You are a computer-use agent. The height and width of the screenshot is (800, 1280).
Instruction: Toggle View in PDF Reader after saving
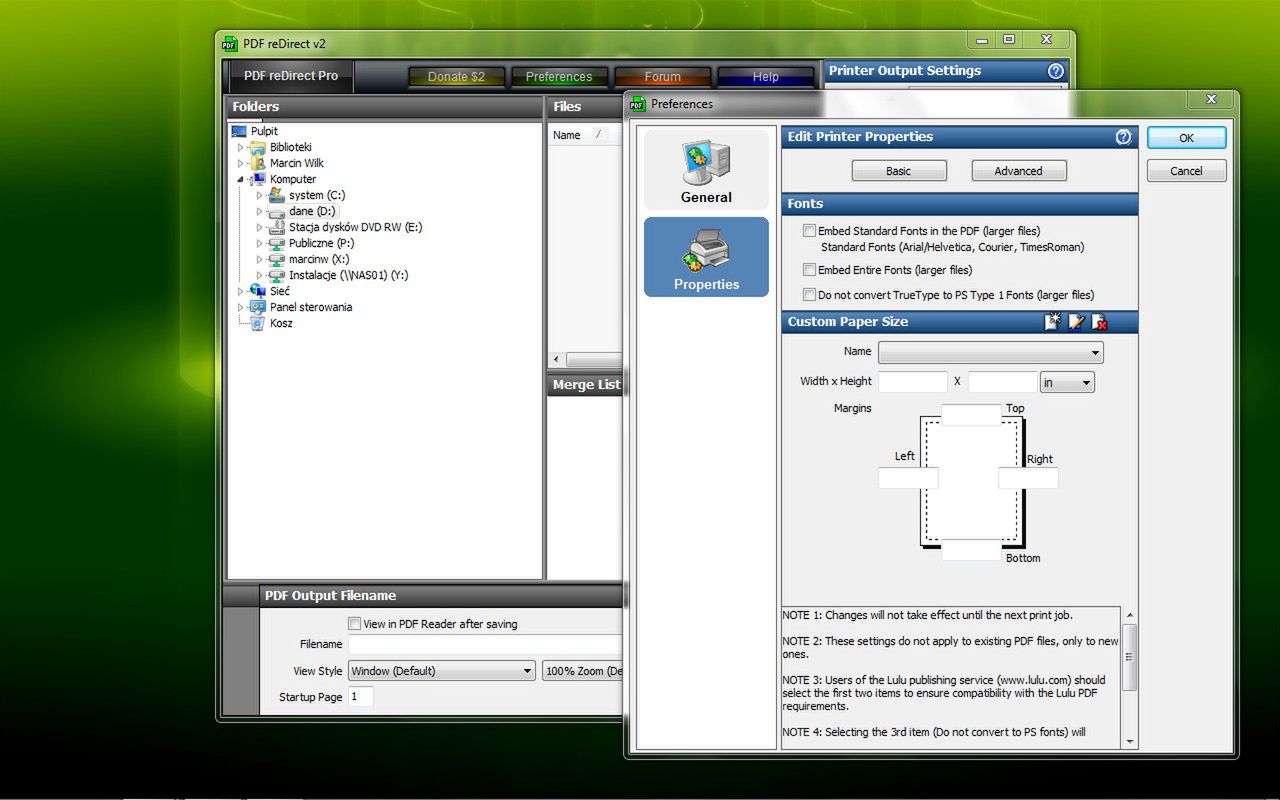354,624
